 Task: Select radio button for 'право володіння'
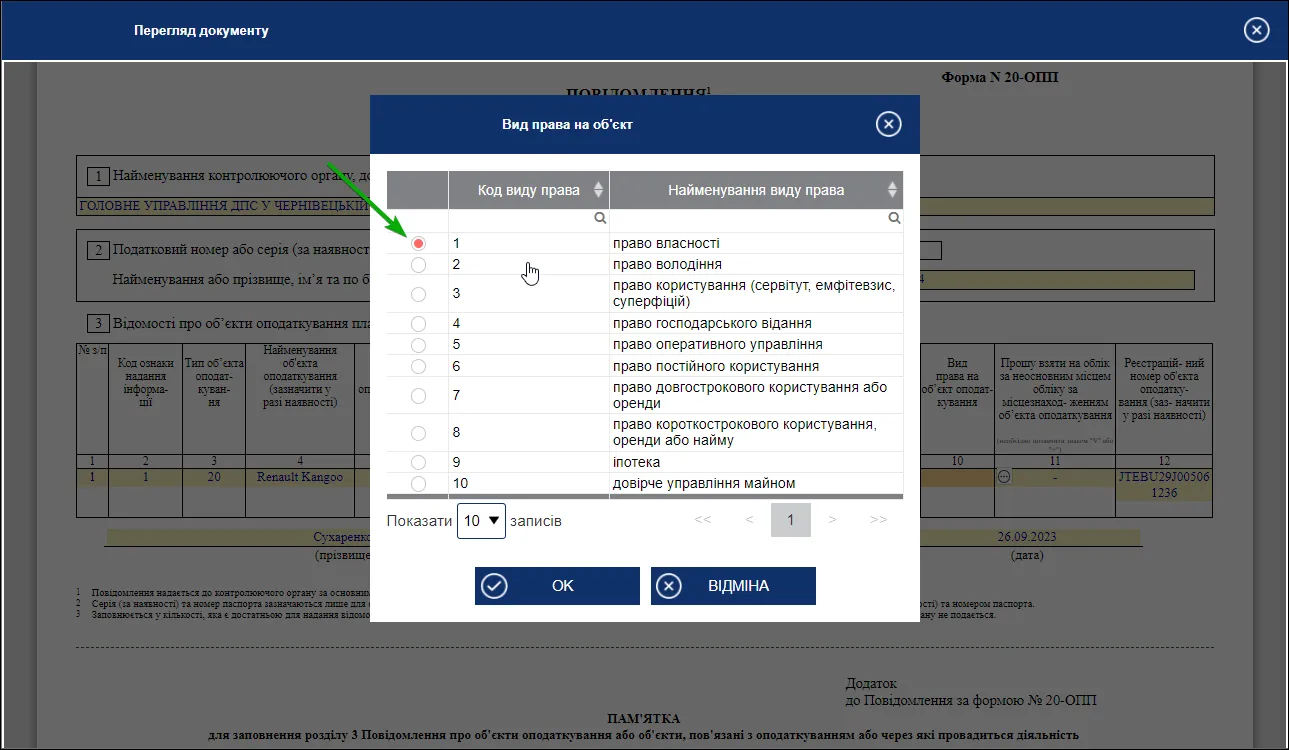pyautogui.click(x=418, y=265)
